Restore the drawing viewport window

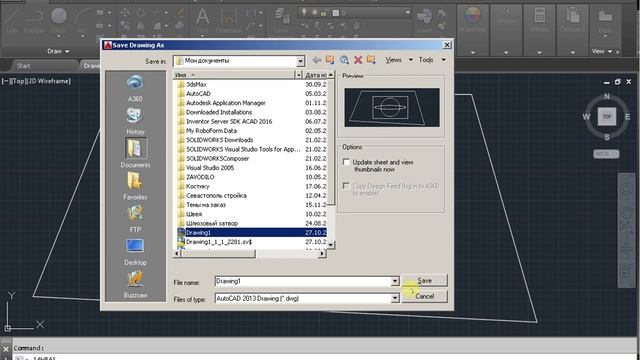click(618, 82)
